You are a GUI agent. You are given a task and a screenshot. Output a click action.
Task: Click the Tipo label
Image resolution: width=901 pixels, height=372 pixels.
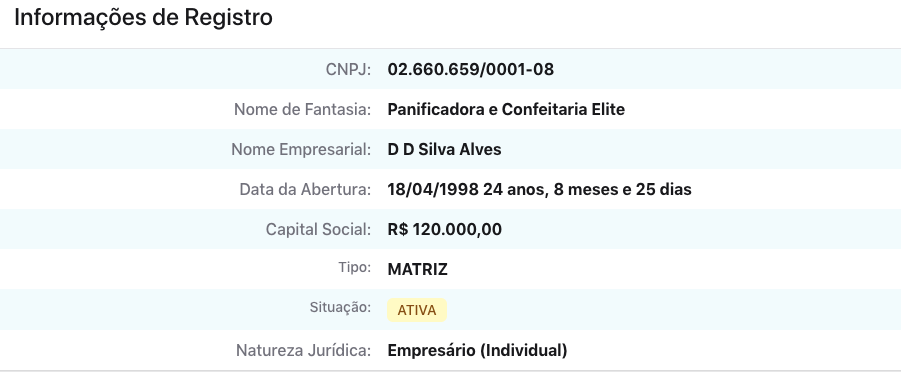[355, 267]
